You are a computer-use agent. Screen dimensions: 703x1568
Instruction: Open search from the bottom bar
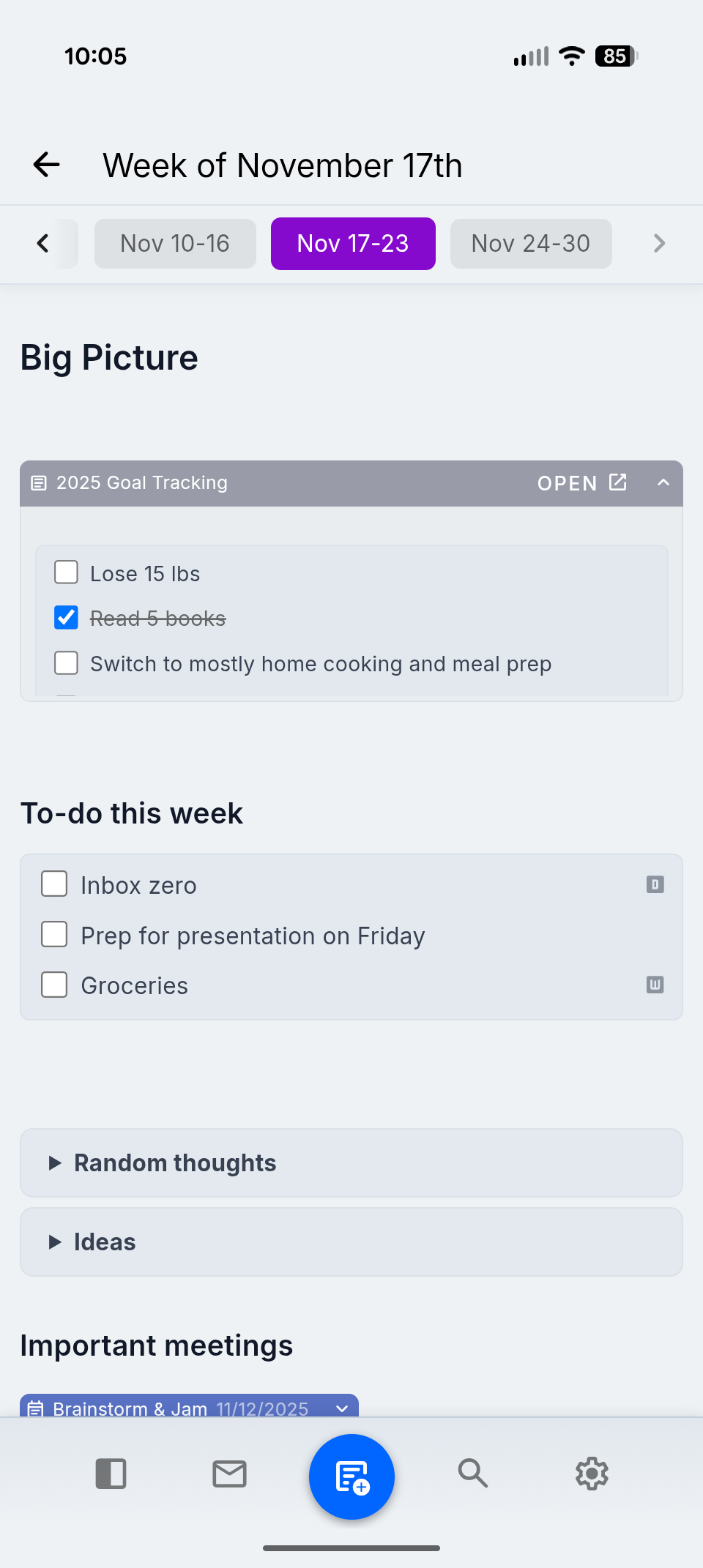coord(472,1474)
